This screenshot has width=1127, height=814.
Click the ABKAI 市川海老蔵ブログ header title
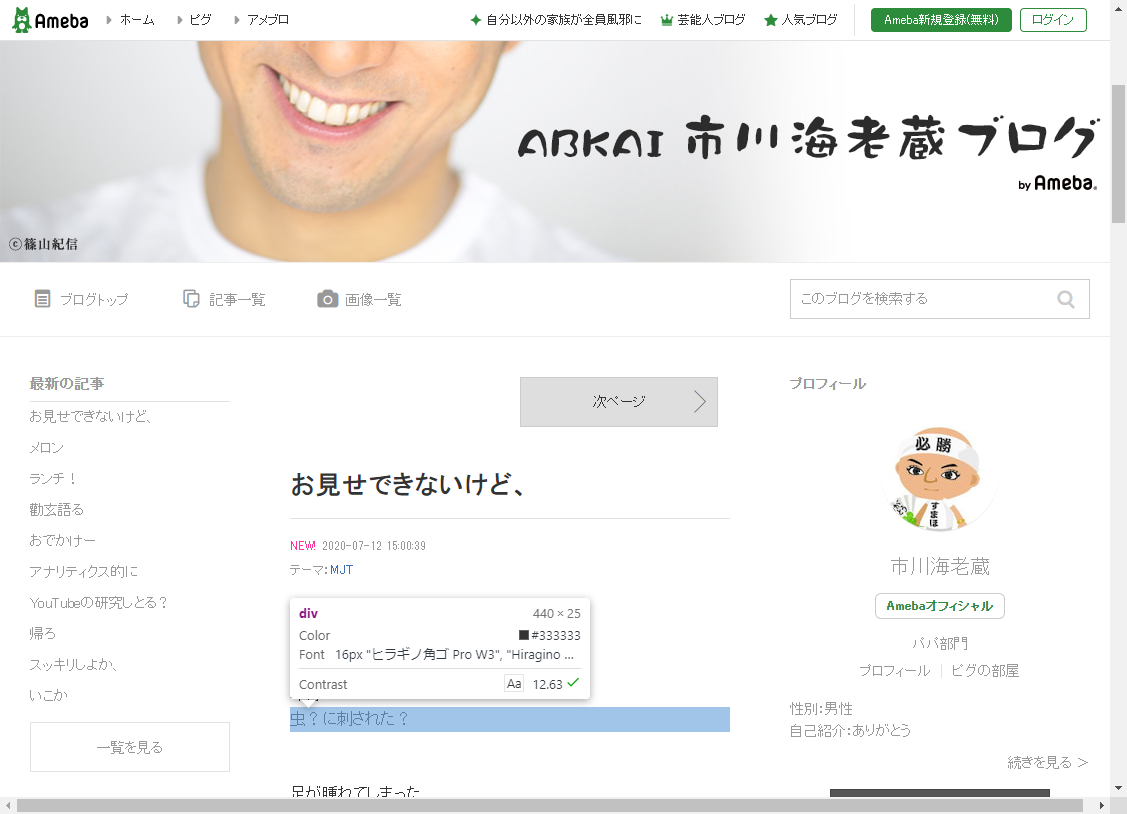[x=808, y=138]
